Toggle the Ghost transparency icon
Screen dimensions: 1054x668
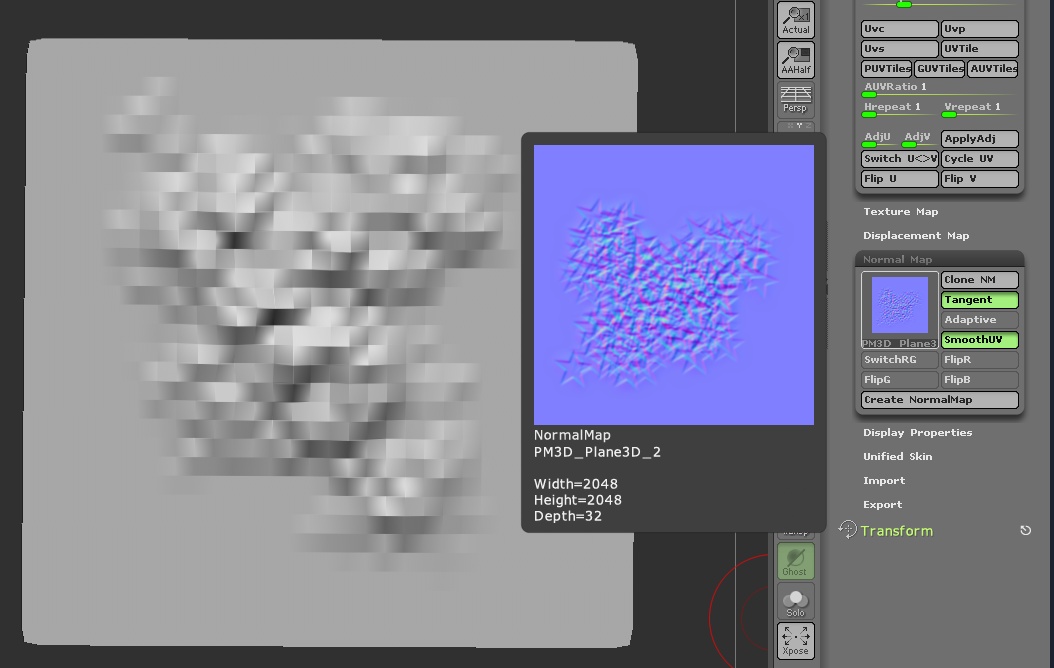[796, 561]
